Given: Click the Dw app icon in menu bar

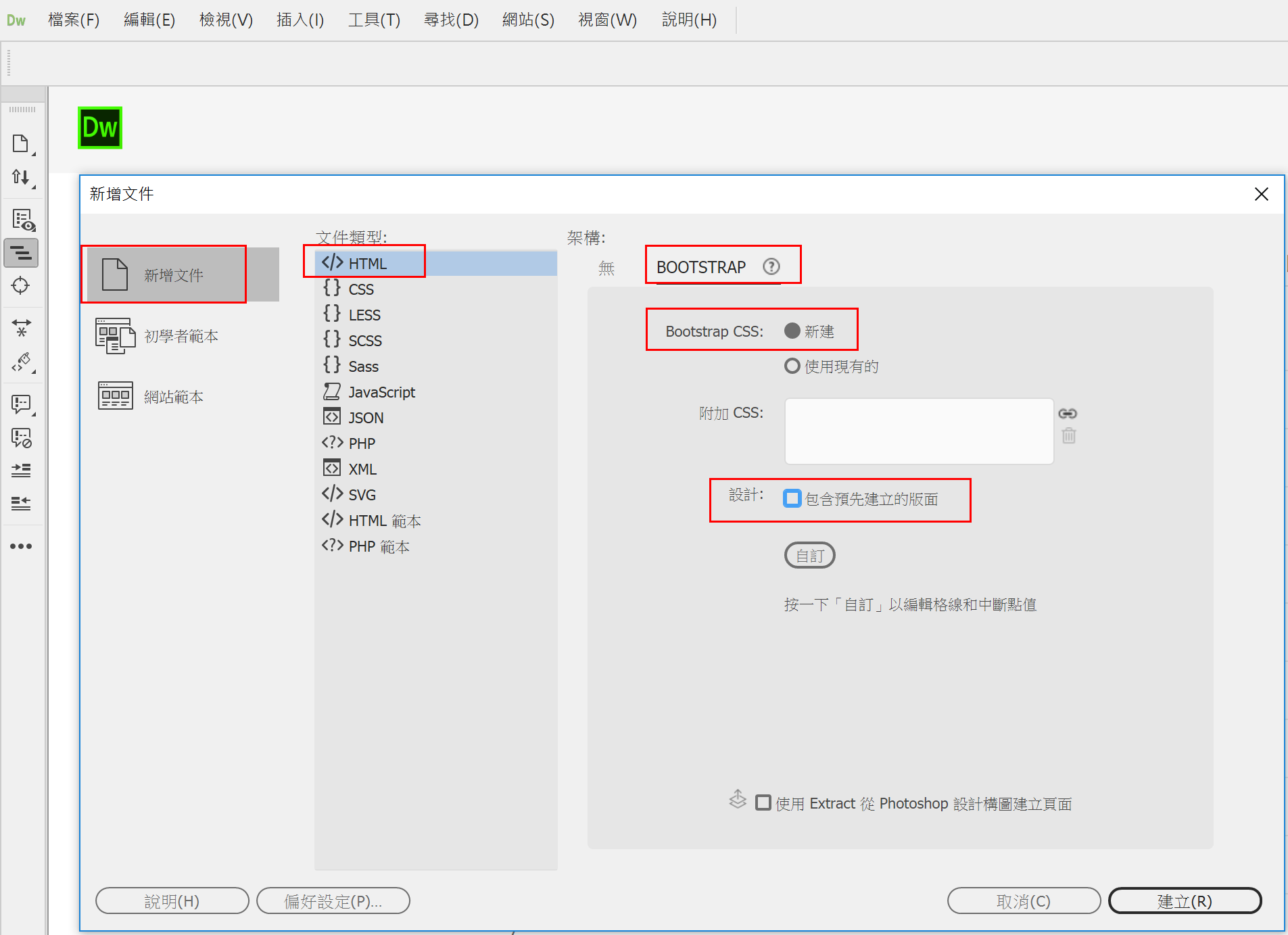Looking at the screenshot, I should pos(16,20).
